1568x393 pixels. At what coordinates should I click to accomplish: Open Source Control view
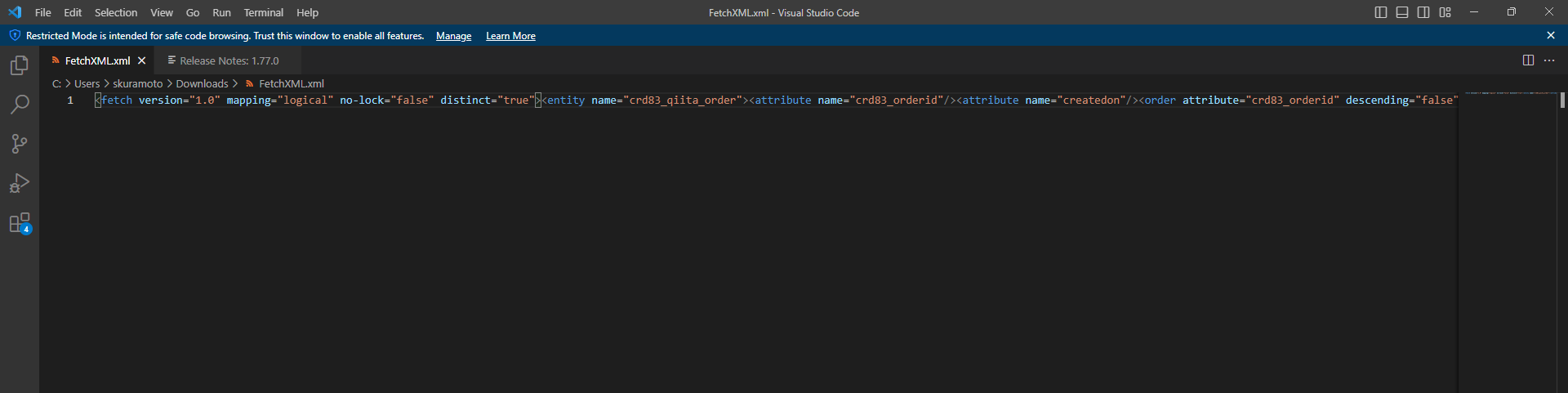(x=20, y=144)
